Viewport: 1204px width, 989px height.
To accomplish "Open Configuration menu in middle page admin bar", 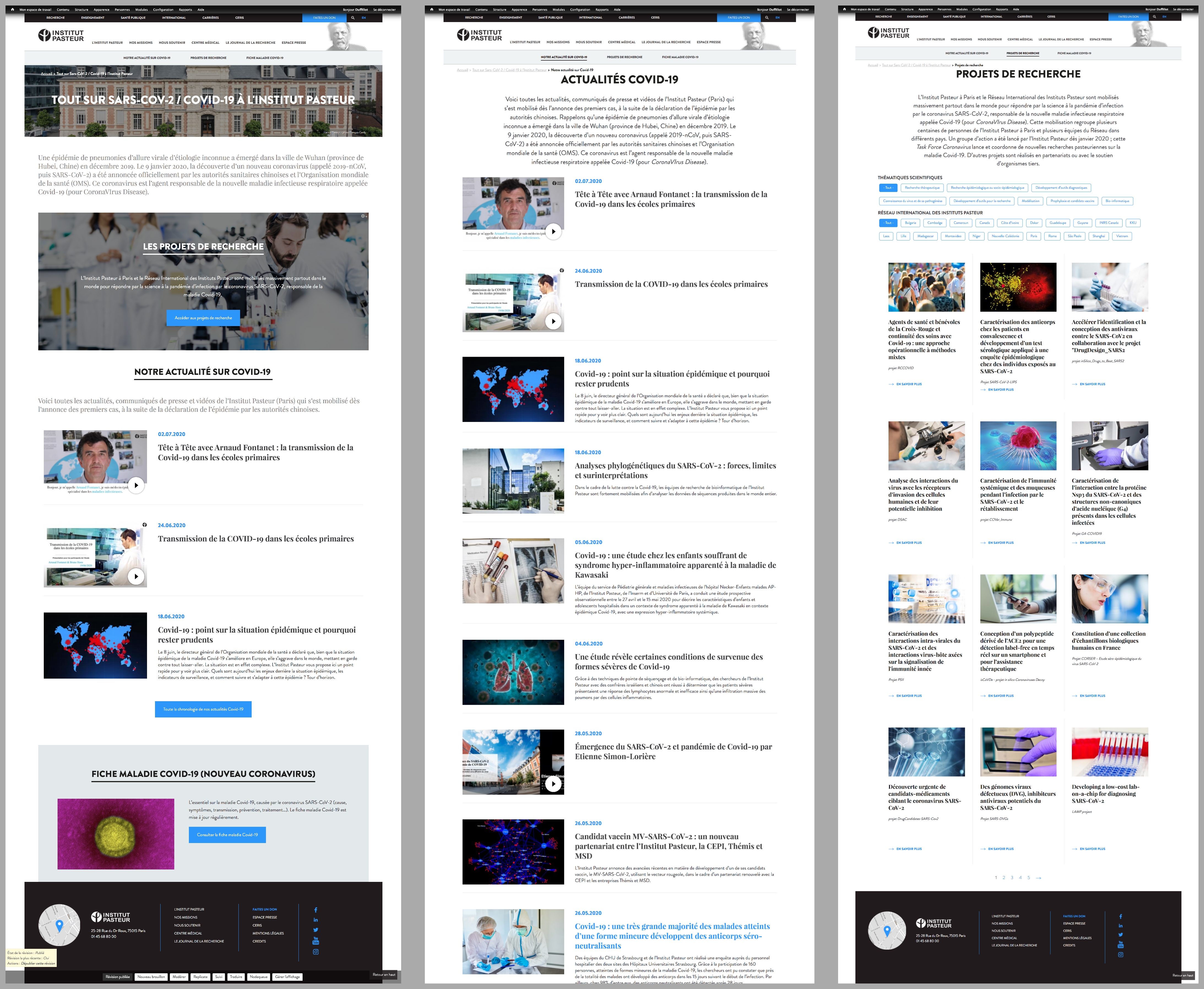I will pos(580,10).
